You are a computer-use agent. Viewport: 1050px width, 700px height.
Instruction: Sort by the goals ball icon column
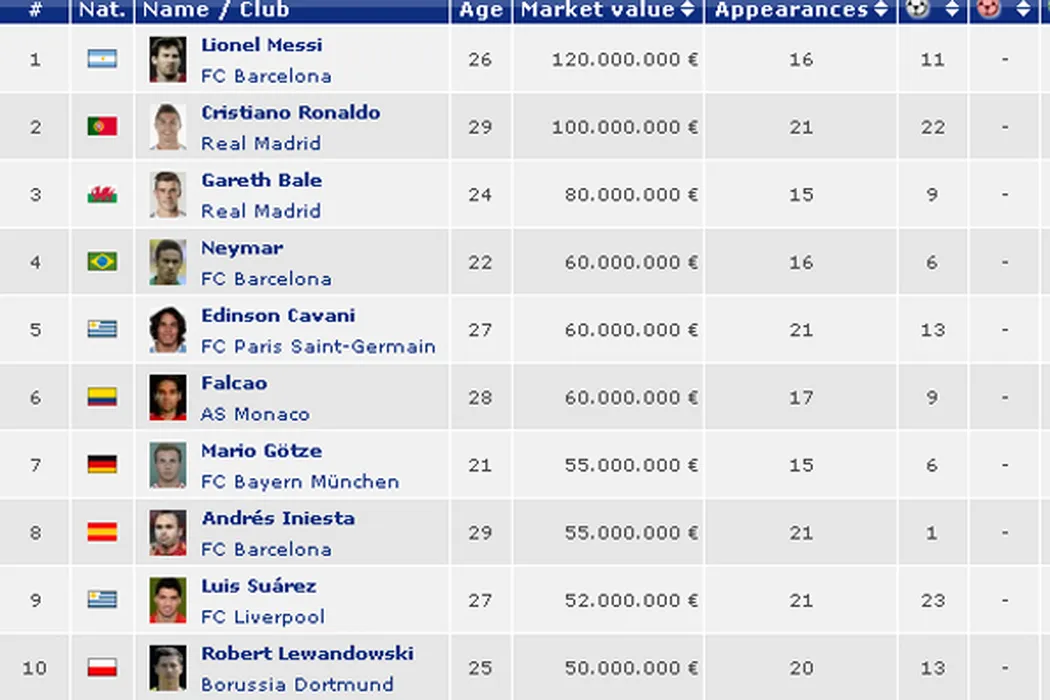click(x=932, y=10)
